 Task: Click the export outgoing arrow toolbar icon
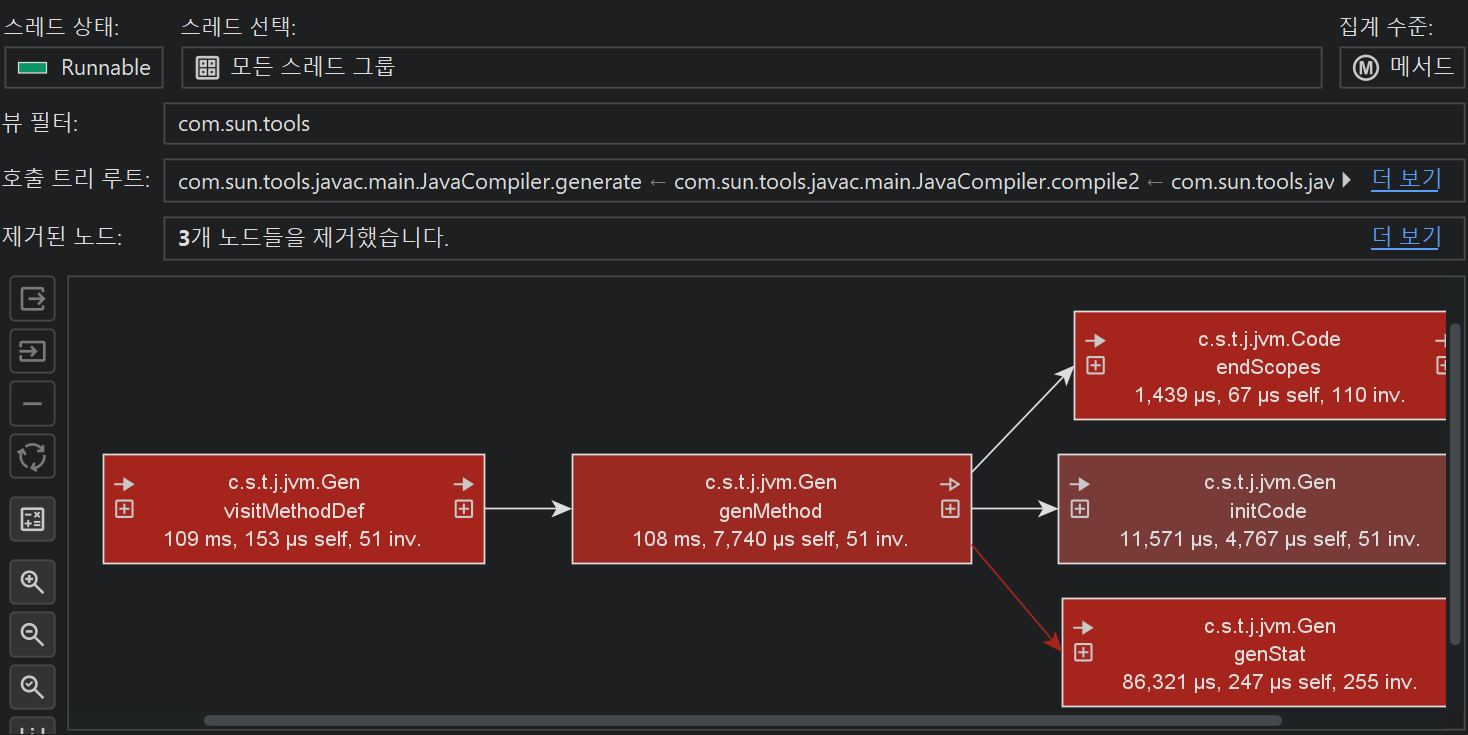[32, 299]
